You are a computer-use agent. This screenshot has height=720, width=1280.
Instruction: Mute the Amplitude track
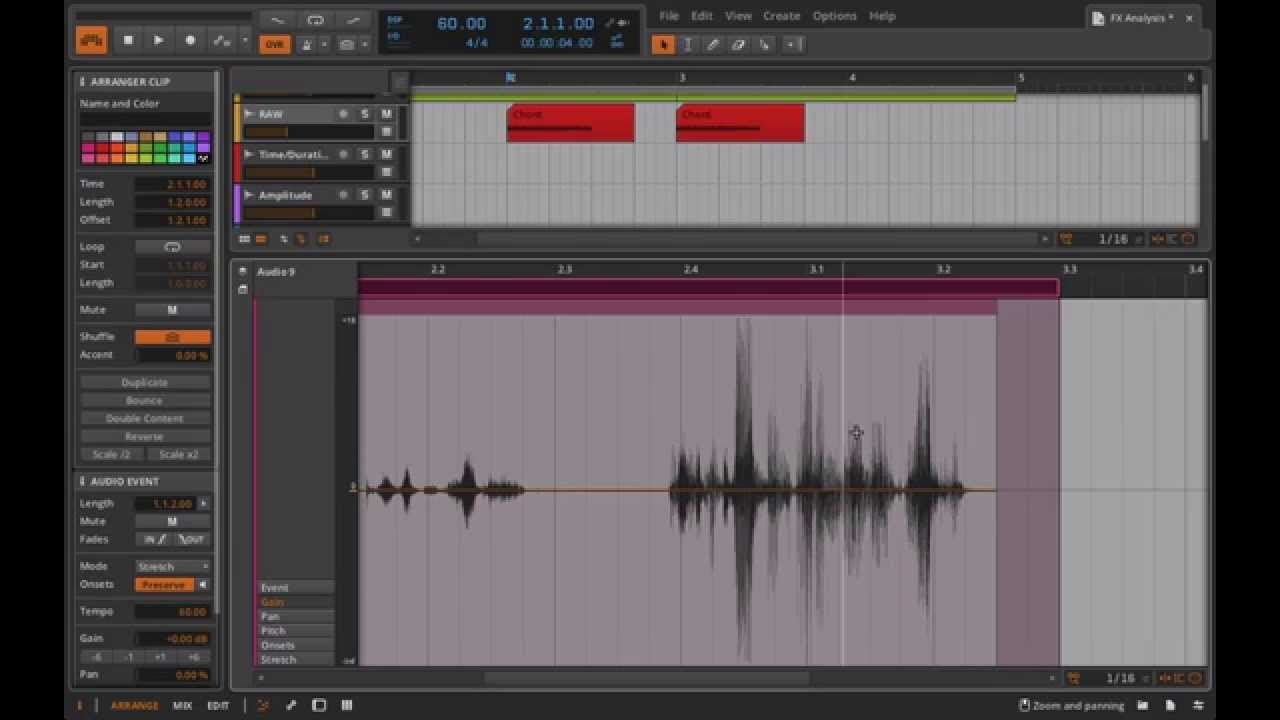tap(386, 195)
